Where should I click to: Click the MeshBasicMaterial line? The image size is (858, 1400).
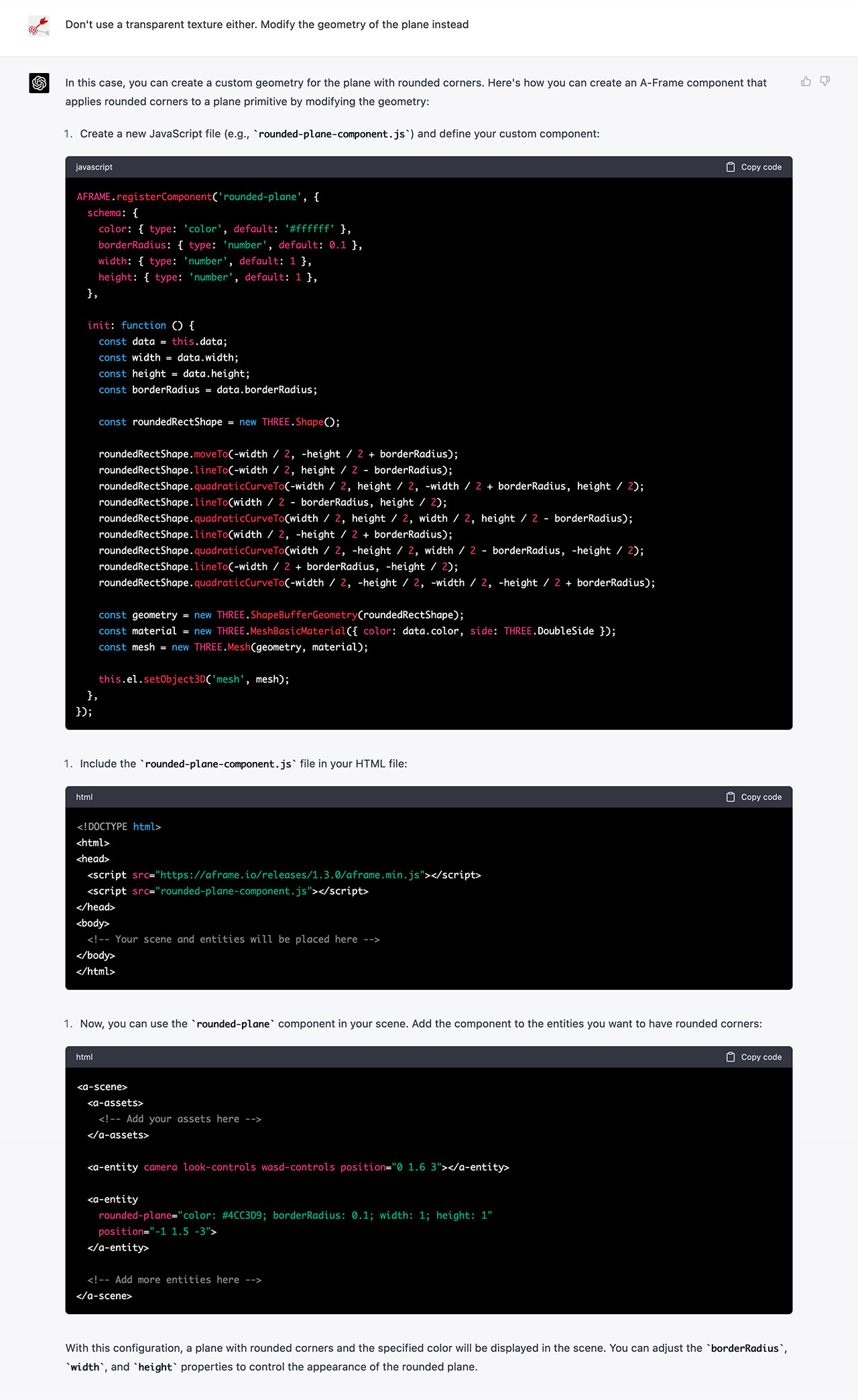(x=357, y=631)
